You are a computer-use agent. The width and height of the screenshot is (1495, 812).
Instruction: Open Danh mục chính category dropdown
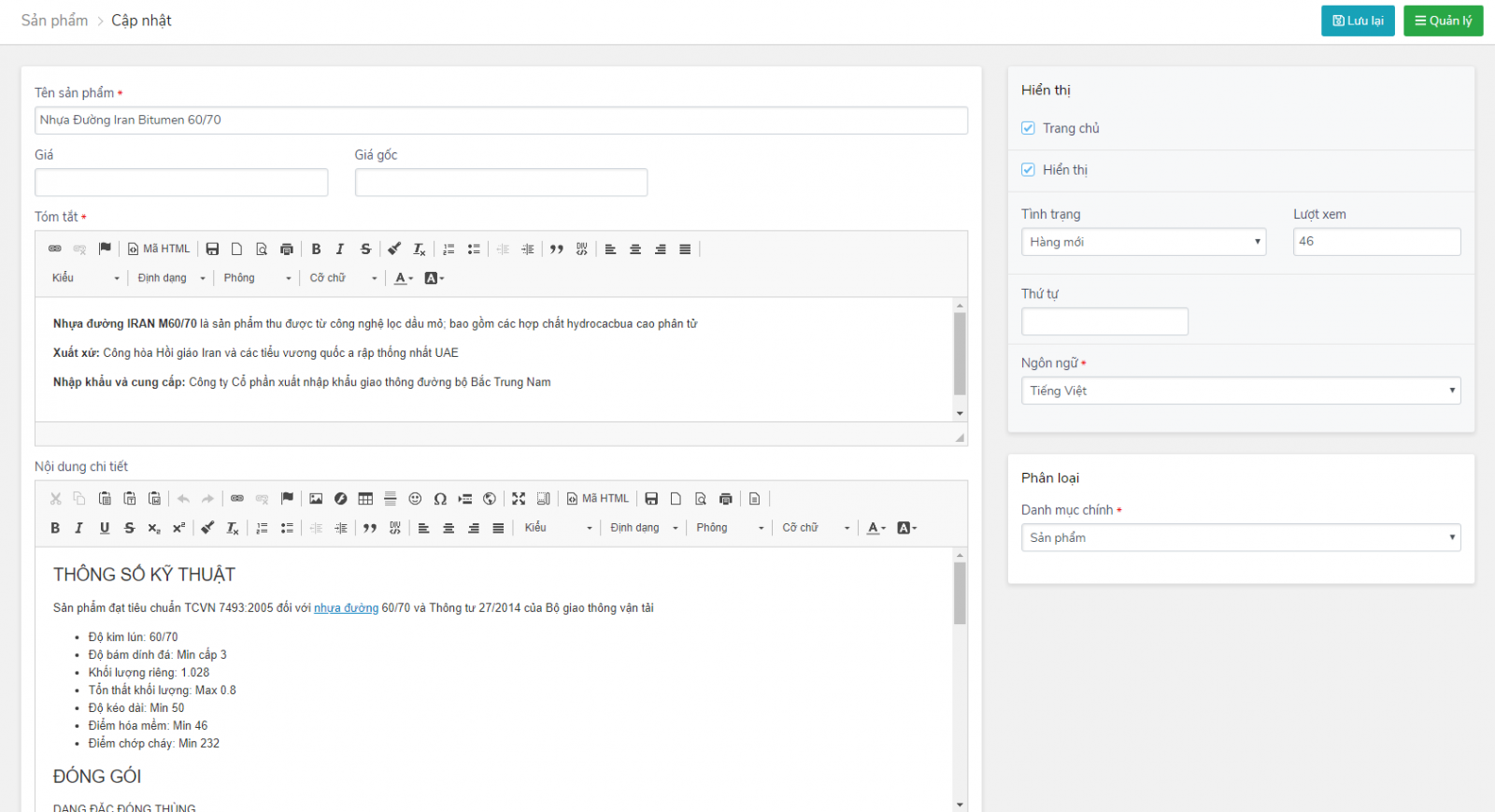click(1240, 537)
